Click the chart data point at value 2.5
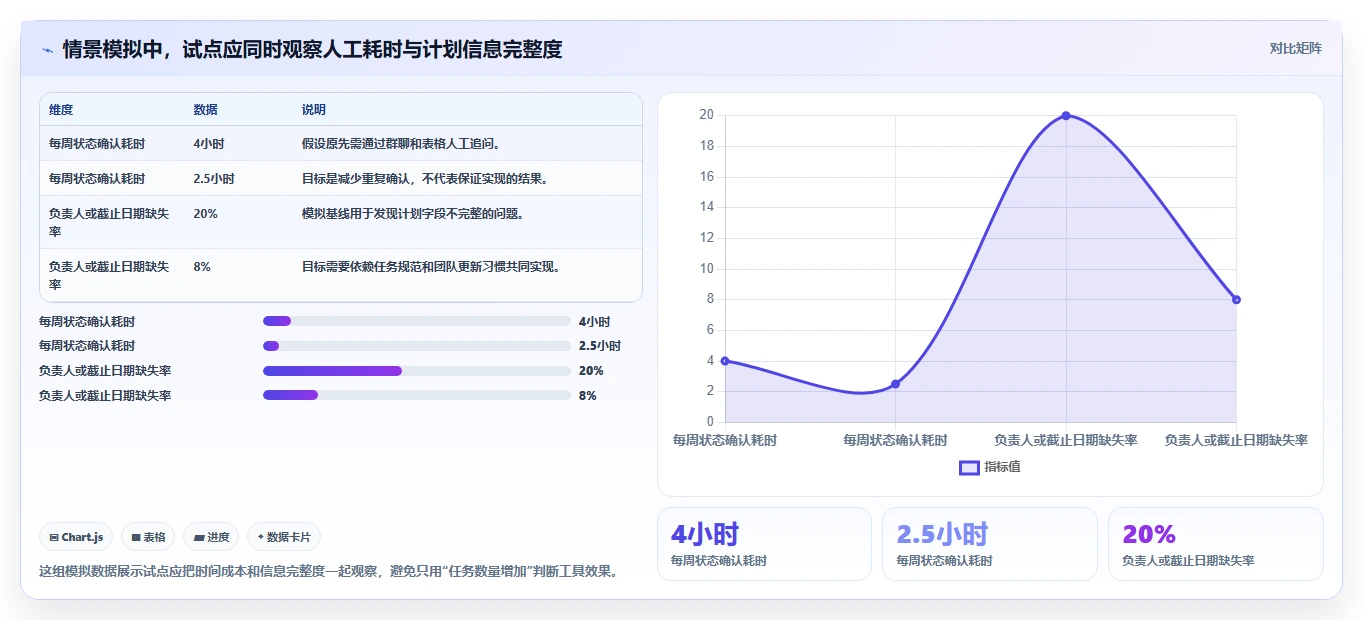The width and height of the screenshot is (1363, 620). [895, 384]
